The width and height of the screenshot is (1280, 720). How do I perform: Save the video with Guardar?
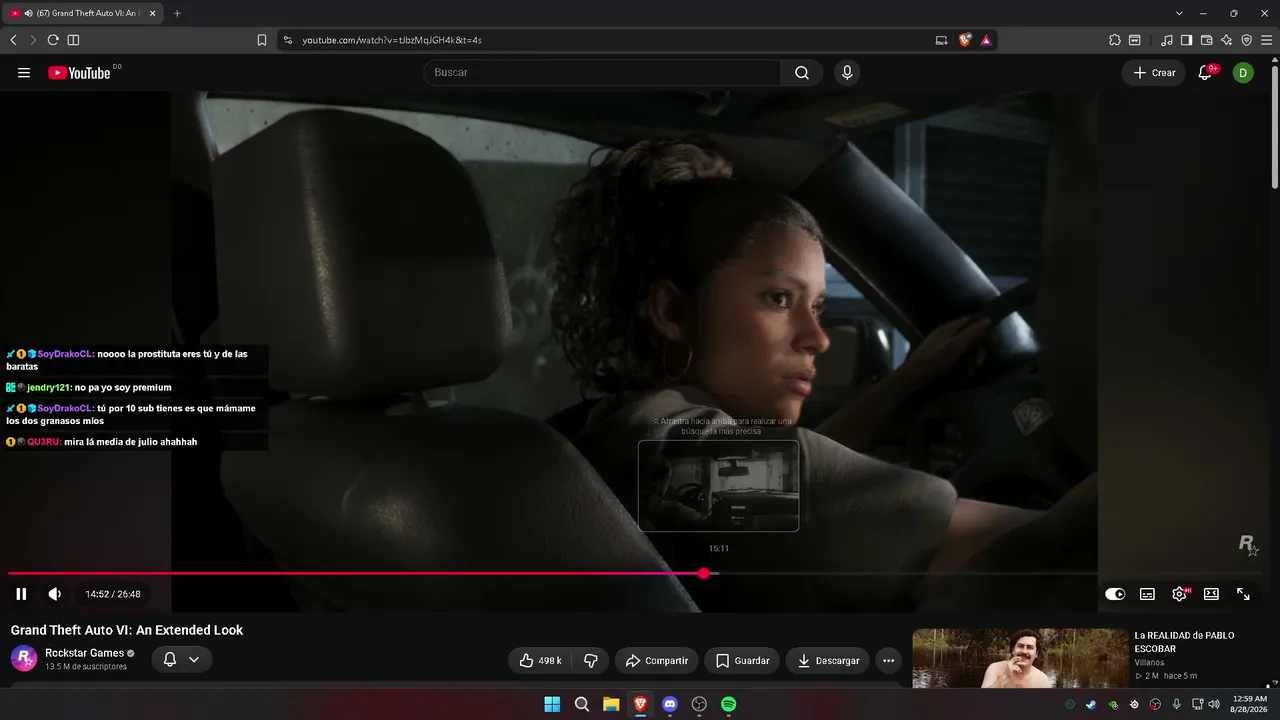pos(743,660)
